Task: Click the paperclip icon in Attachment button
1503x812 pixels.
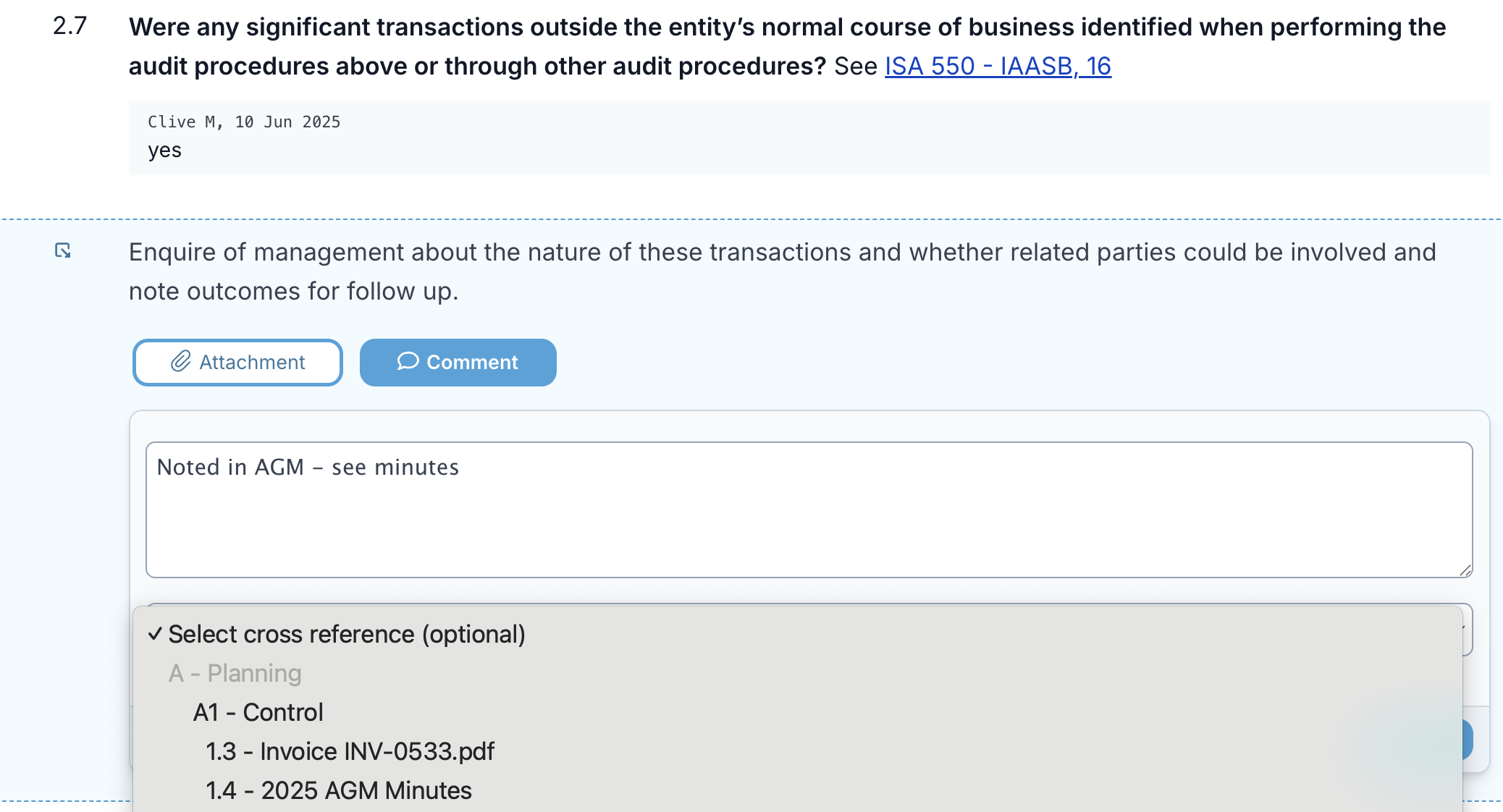Action: tap(180, 361)
